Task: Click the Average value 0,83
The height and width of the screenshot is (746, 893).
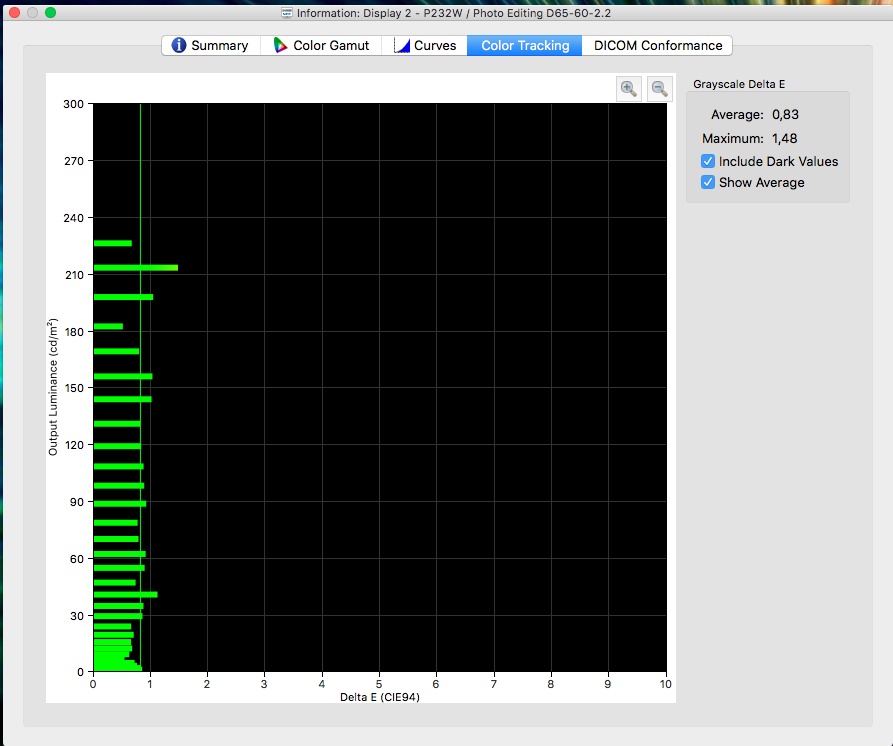Action: click(785, 115)
